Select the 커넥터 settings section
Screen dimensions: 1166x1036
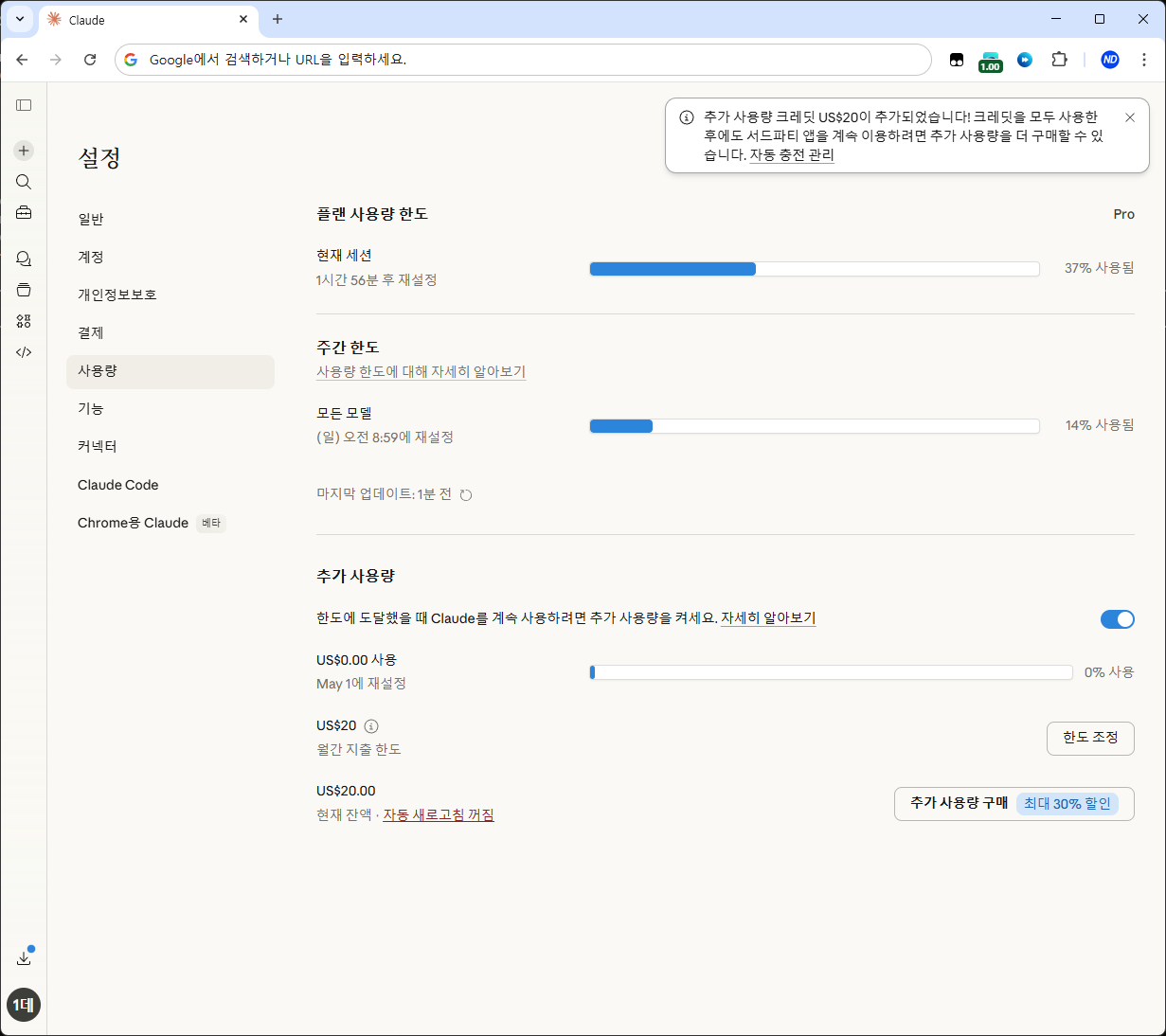pos(170,447)
